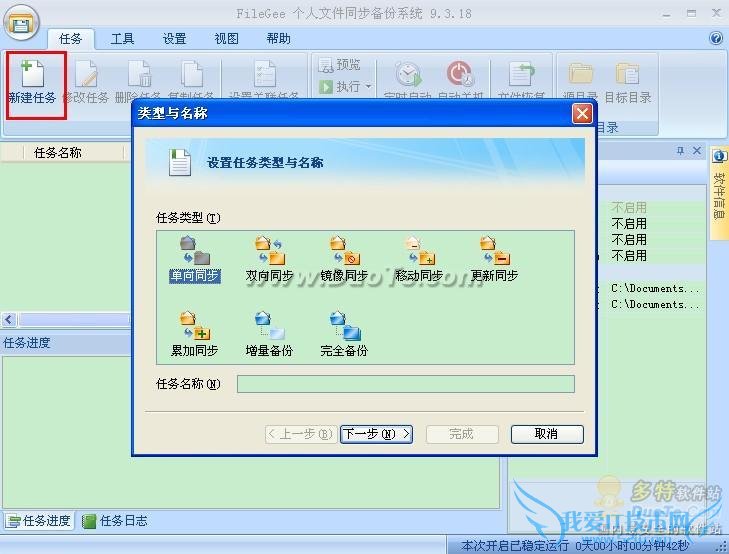Click the second C:\Documents... path entry
This screenshot has height=554, width=729.
point(655,304)
